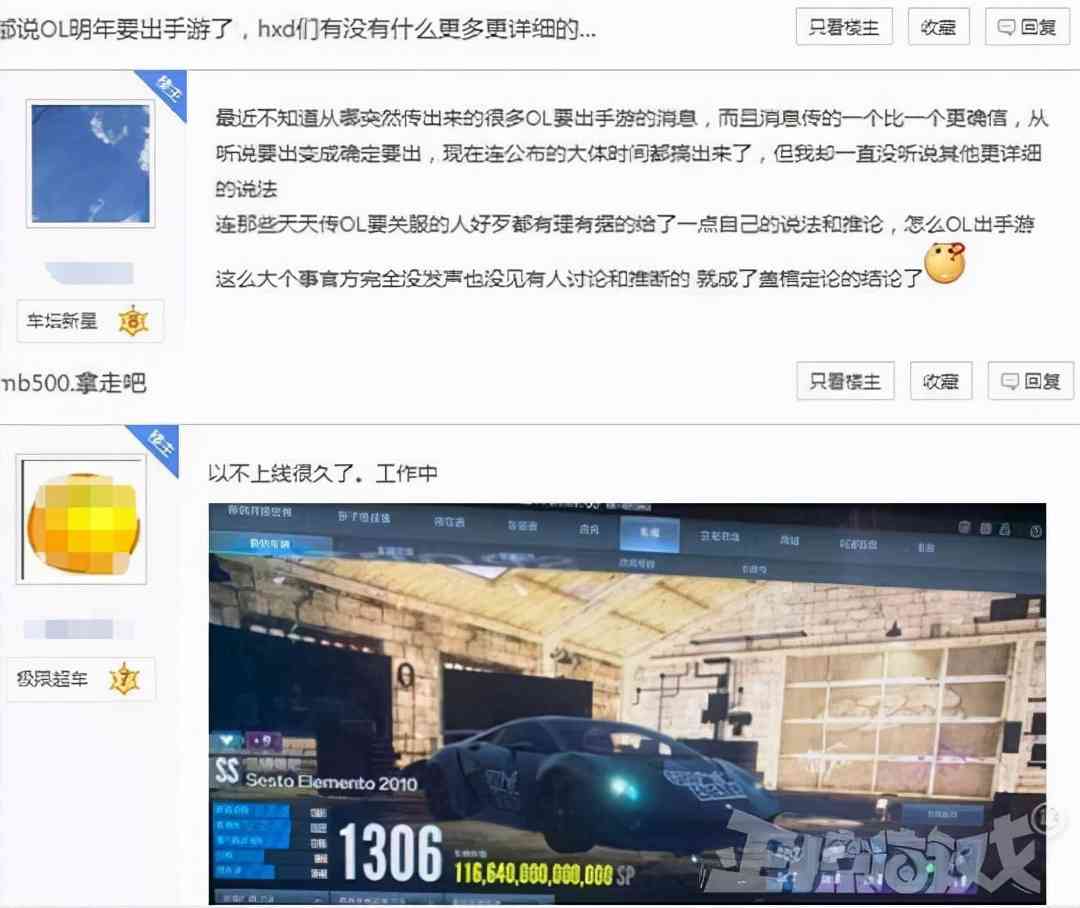Select the highlighted tab in the game screenshot

click(x=650, y=534)
